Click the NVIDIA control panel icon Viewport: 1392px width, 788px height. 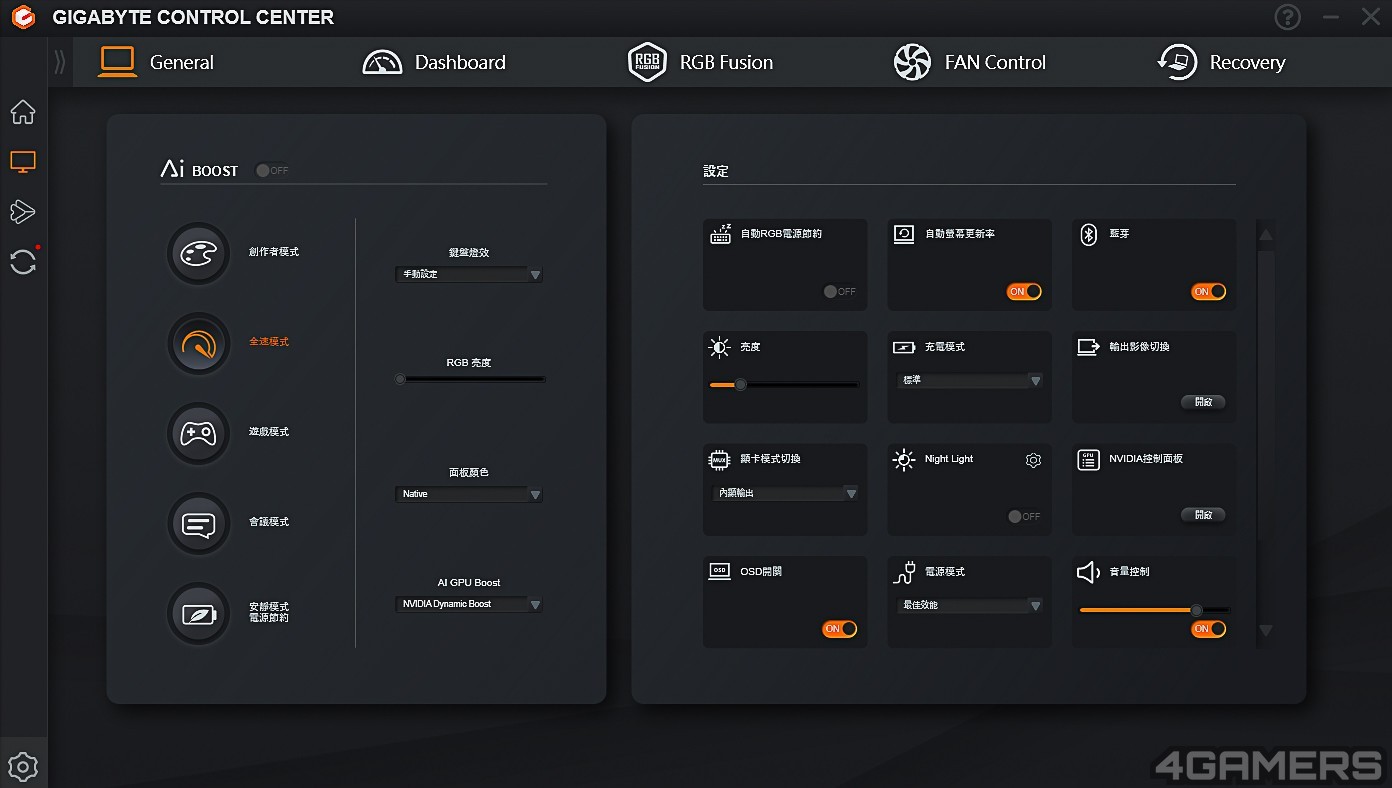1088,460
